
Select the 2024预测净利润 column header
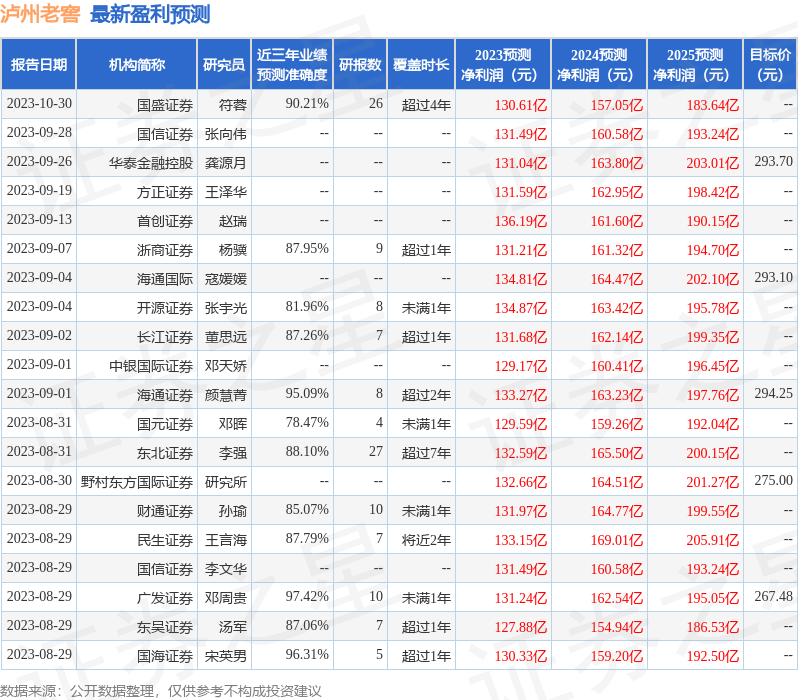(599, 65)
